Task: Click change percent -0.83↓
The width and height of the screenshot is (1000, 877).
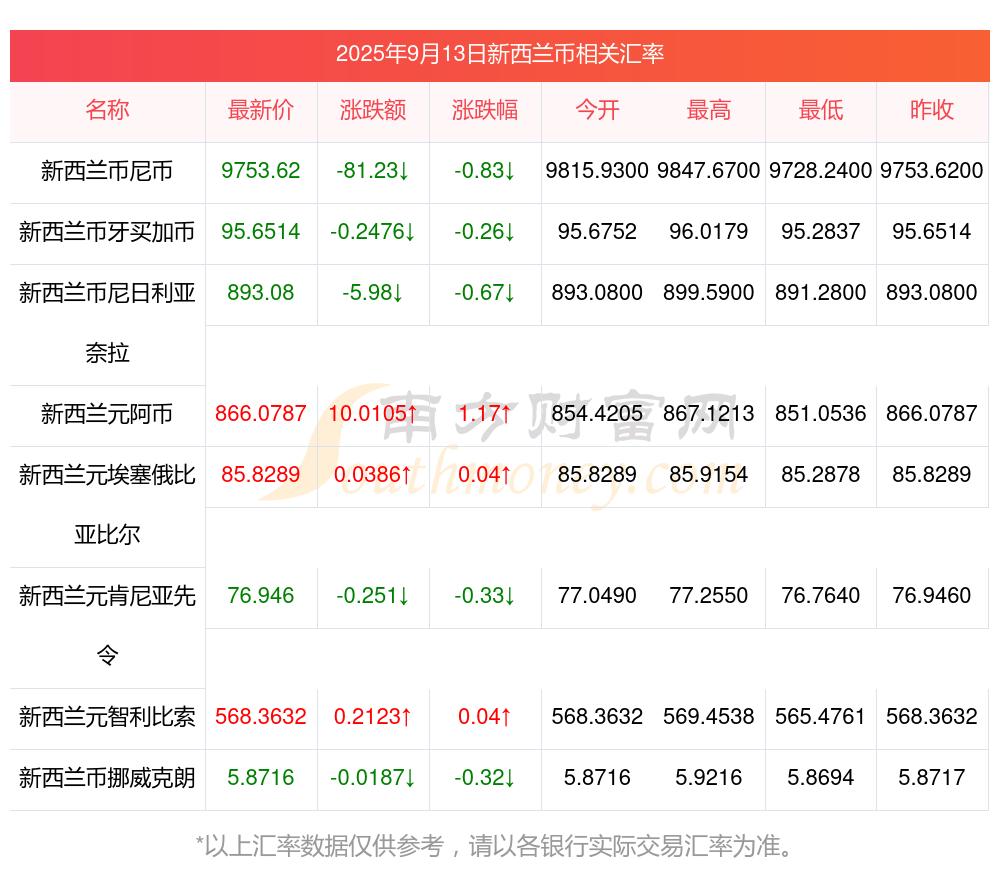Action: tap(485, 170)
